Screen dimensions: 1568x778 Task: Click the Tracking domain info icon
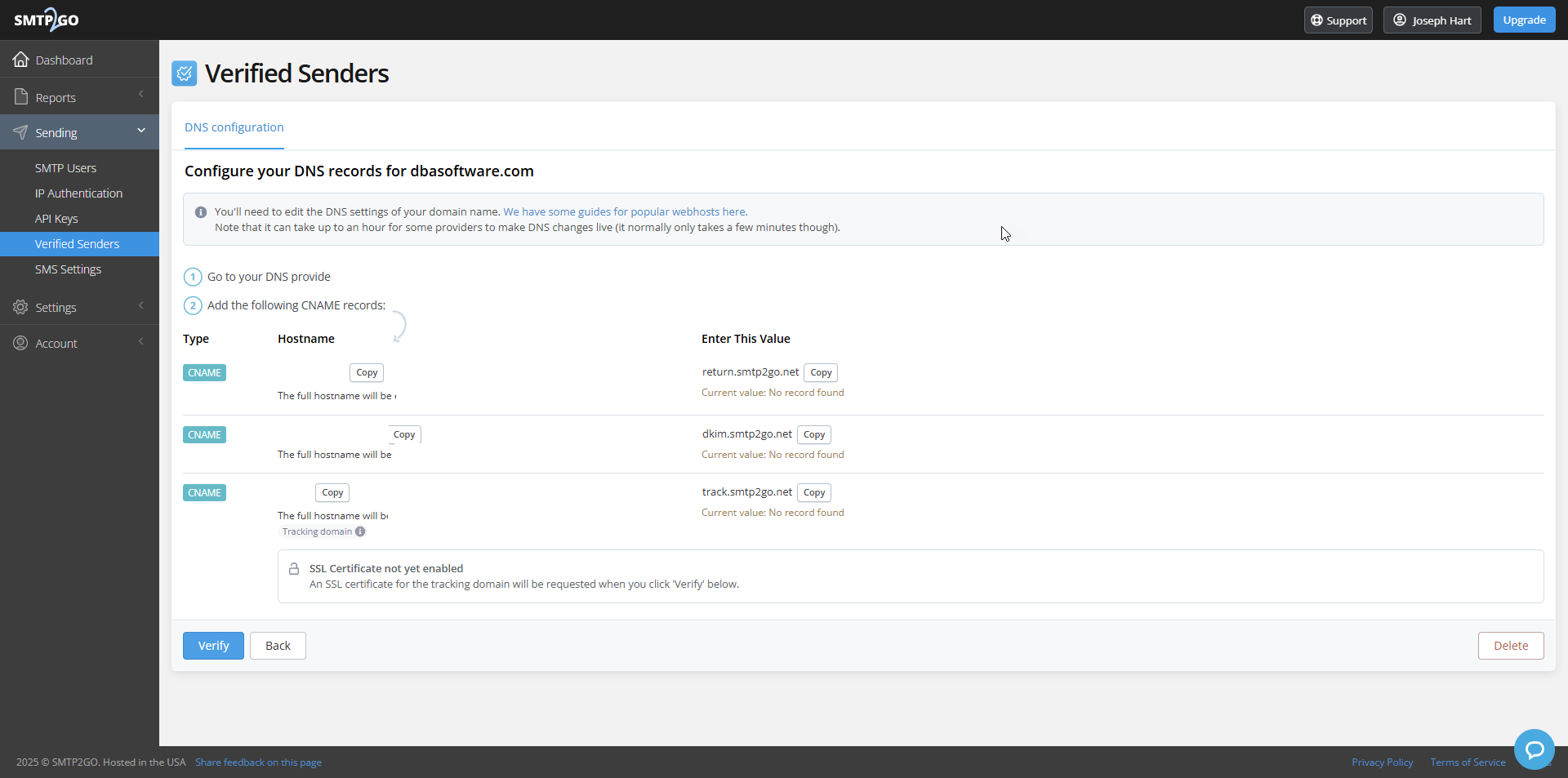(360, 531)
